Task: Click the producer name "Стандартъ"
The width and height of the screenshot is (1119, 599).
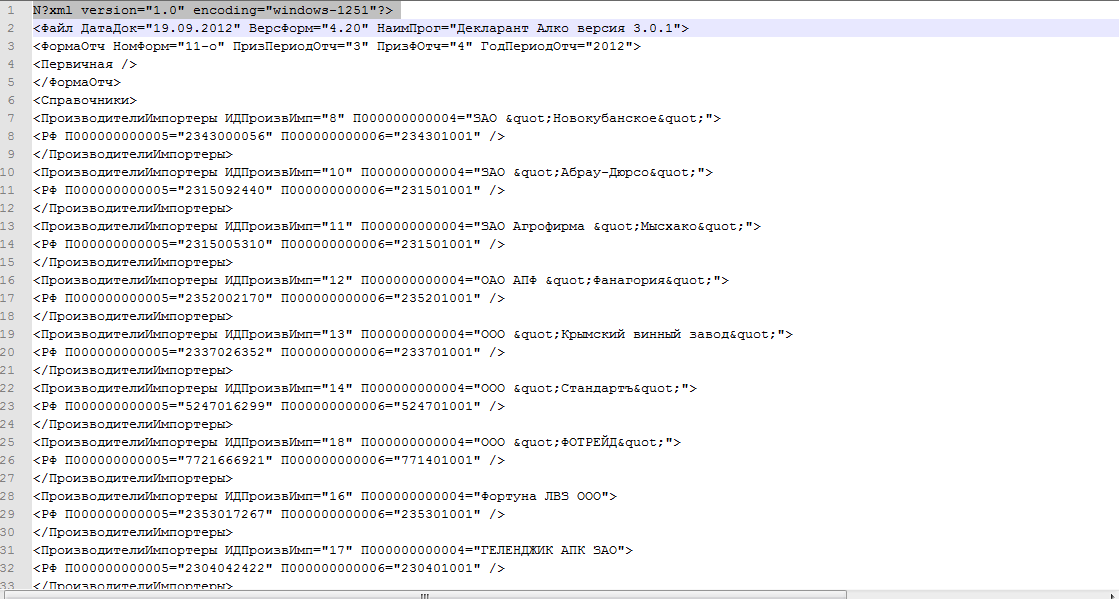Action: (x=597, y=388)
